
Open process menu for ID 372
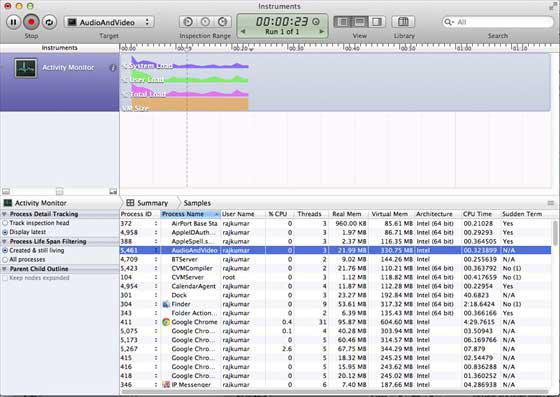tap(156, 223)
